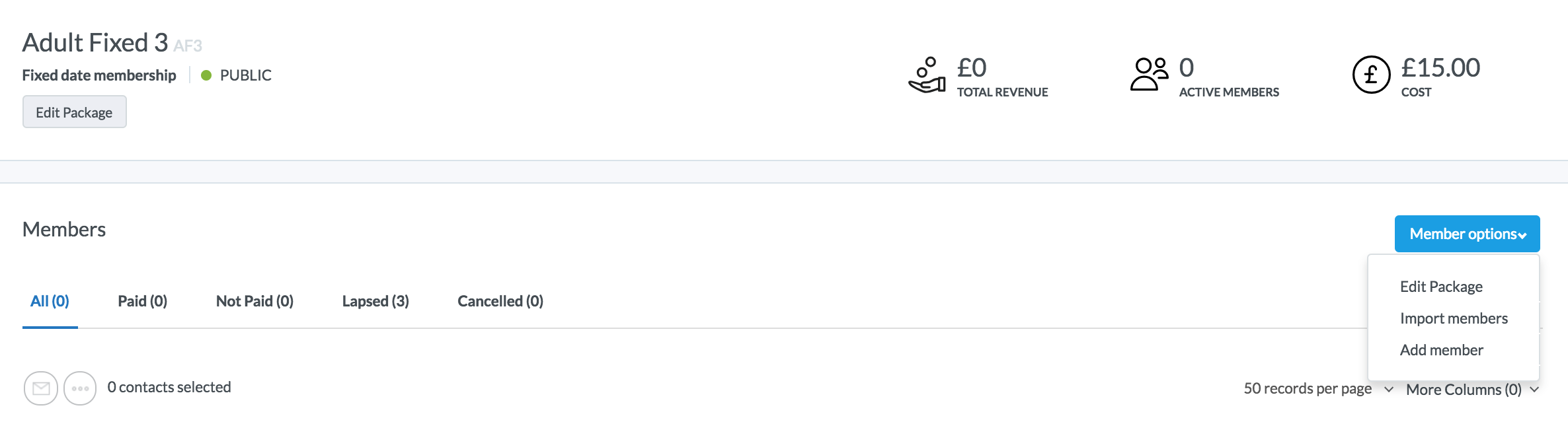Select Import members from the menu
Screen dimensions: 1568x424
[1454, 318]
